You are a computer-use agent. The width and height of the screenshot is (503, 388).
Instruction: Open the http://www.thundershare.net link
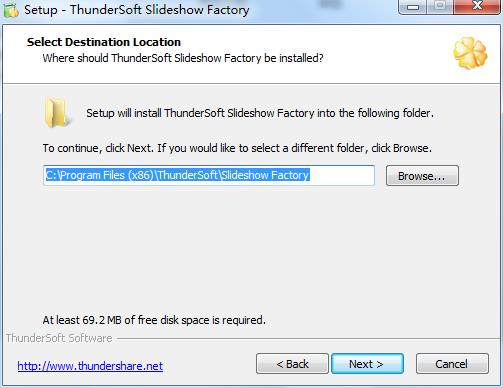(x=90, y=366)
